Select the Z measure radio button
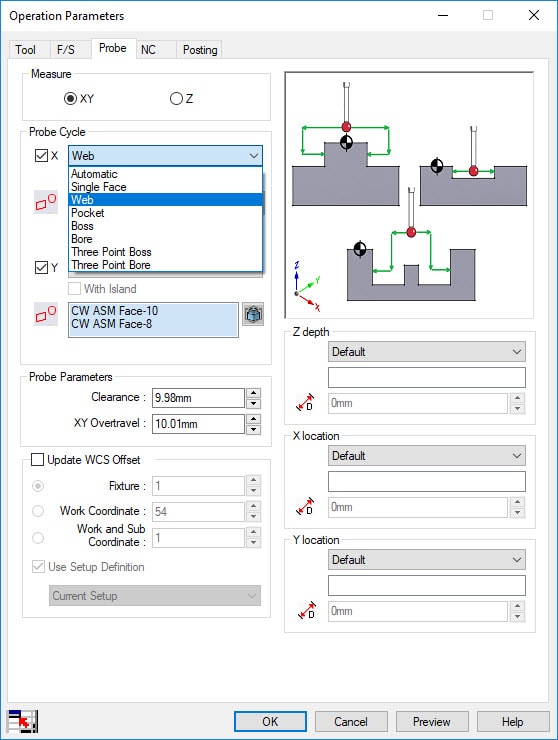The image size is (558, 740). tap(176, 99)
